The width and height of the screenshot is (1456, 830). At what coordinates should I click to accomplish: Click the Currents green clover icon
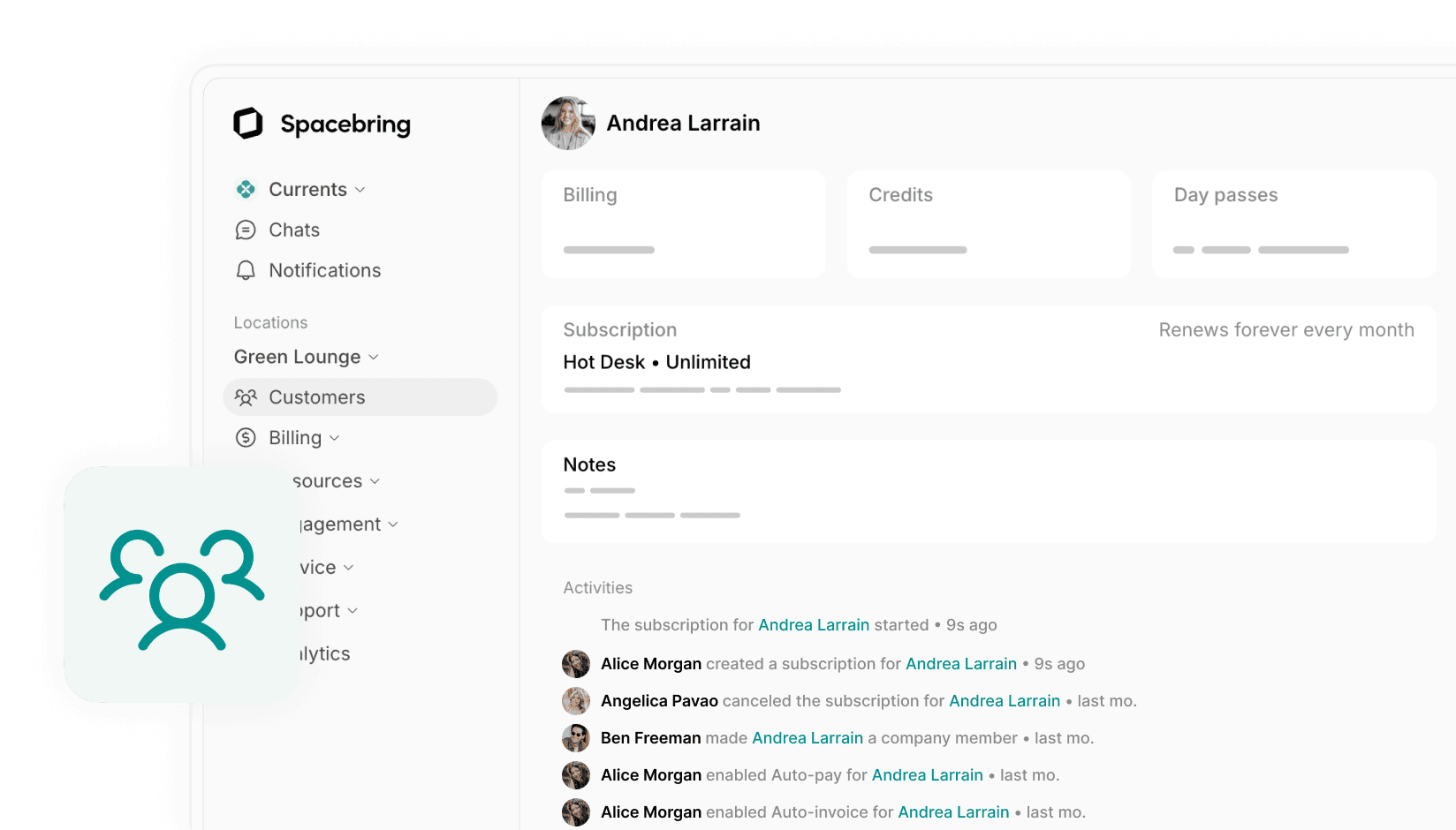tap(246, 190)
